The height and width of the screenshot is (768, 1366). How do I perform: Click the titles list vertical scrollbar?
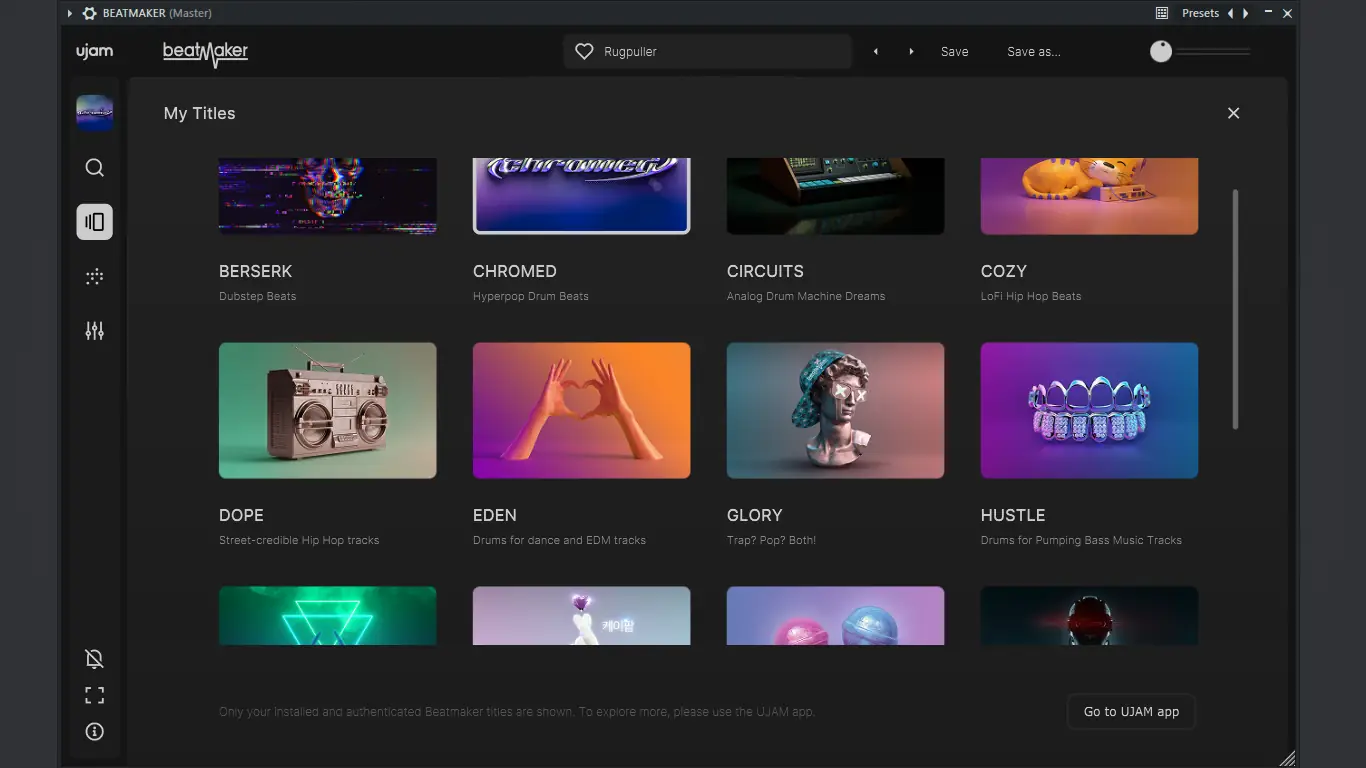[x=1236, y=309]
